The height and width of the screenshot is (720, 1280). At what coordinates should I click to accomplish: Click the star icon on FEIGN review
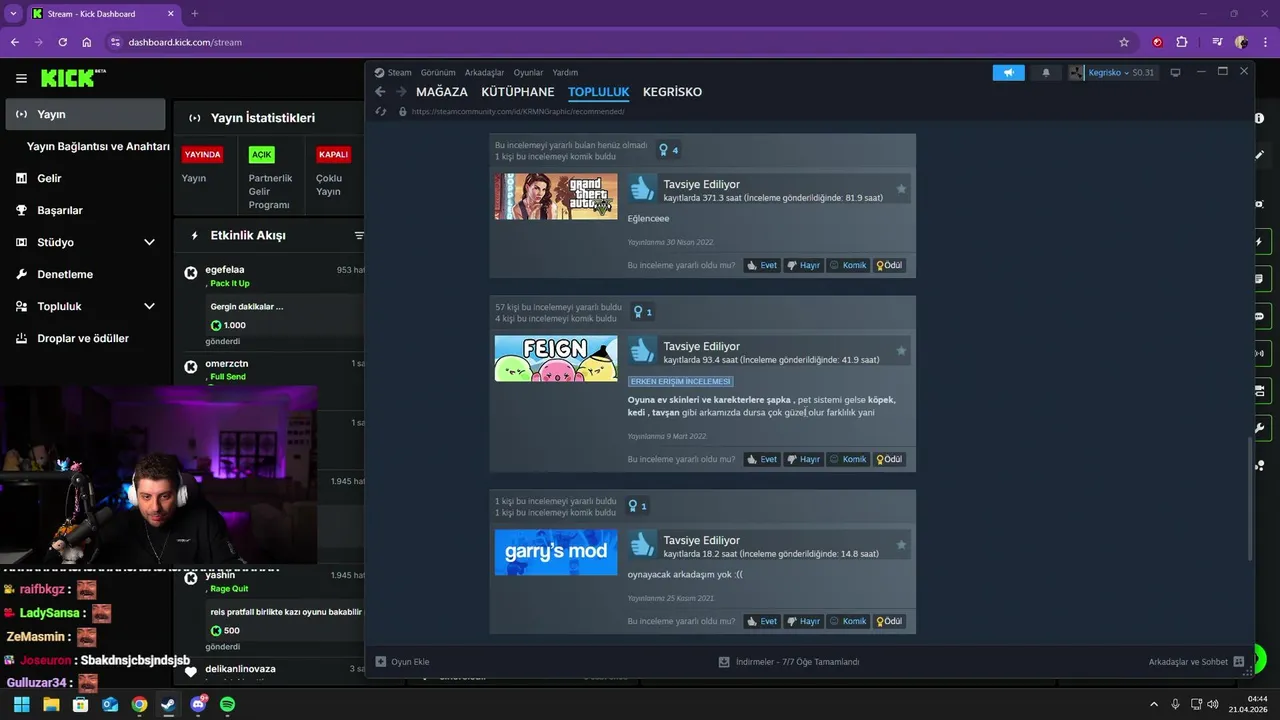coord(901,350)
